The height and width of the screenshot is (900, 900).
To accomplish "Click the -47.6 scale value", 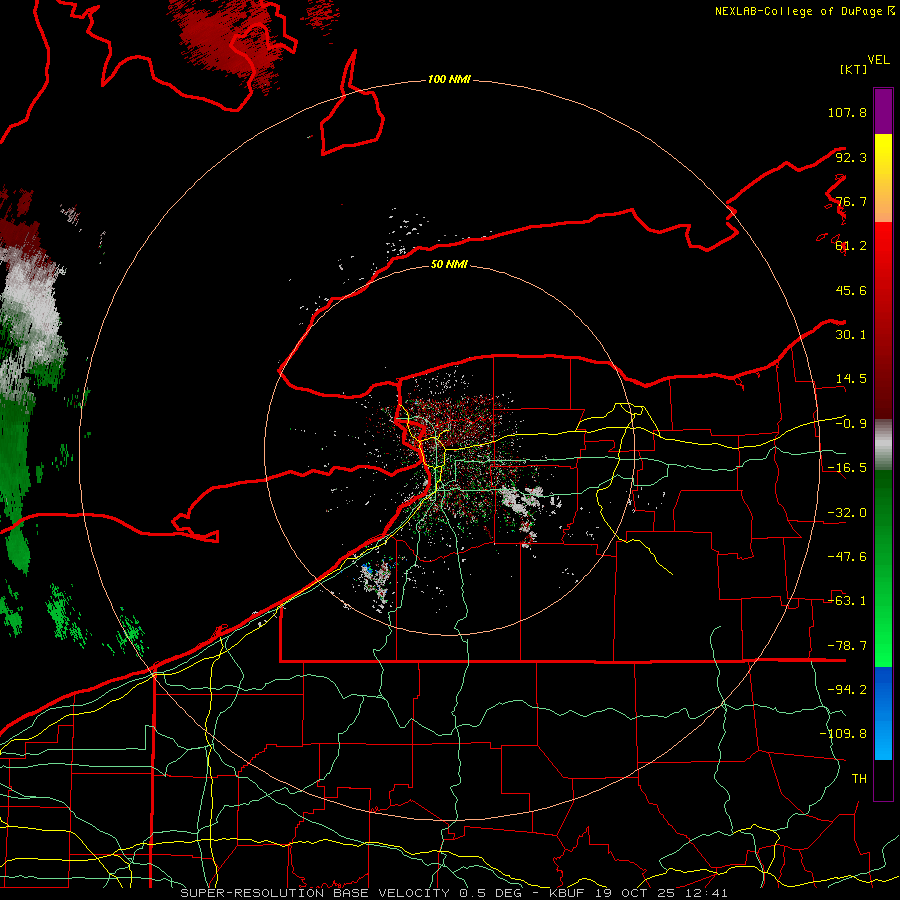I will 847,556.
